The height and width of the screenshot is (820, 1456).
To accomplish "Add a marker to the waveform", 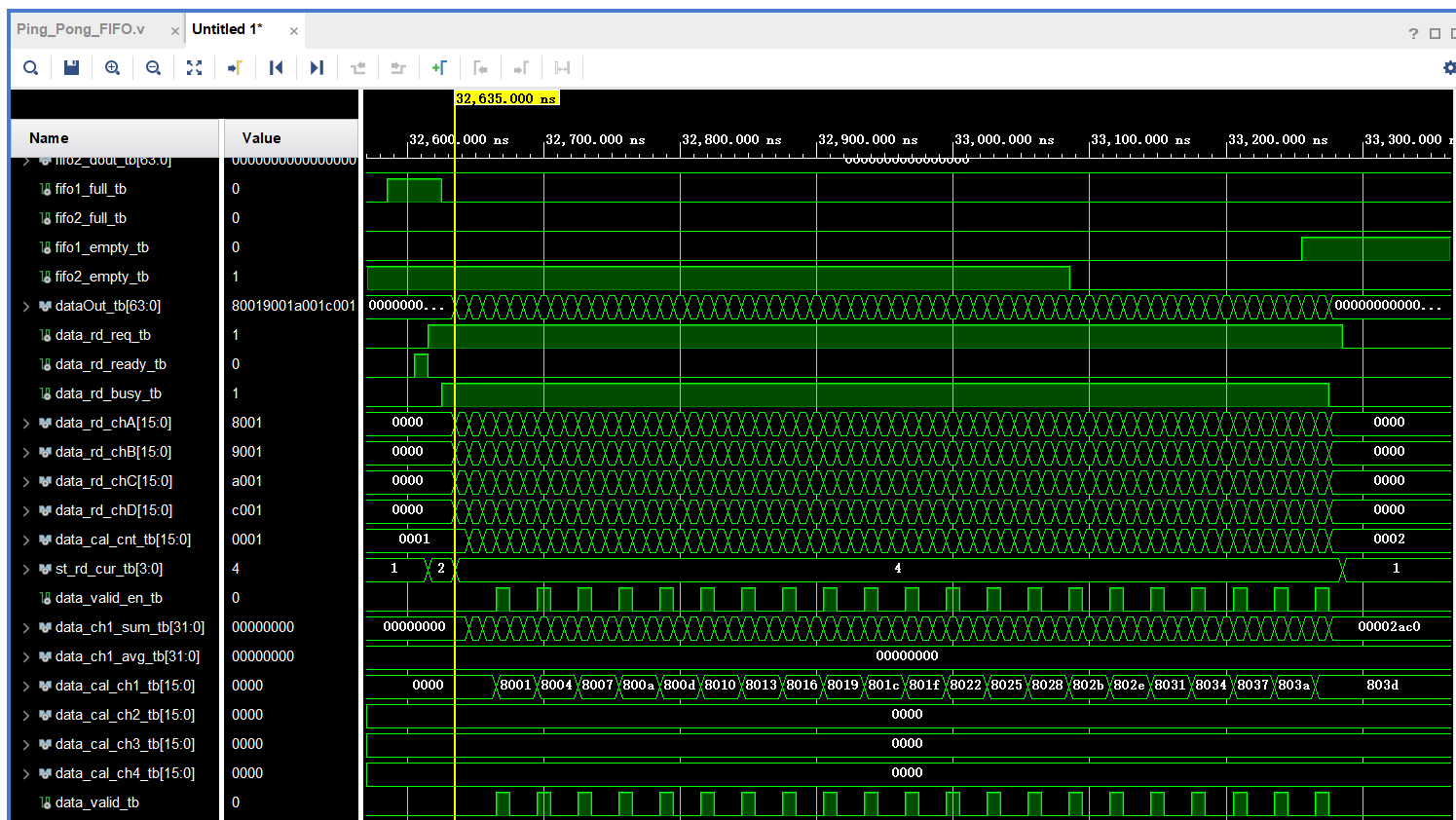I will click(x=439, y=68).
